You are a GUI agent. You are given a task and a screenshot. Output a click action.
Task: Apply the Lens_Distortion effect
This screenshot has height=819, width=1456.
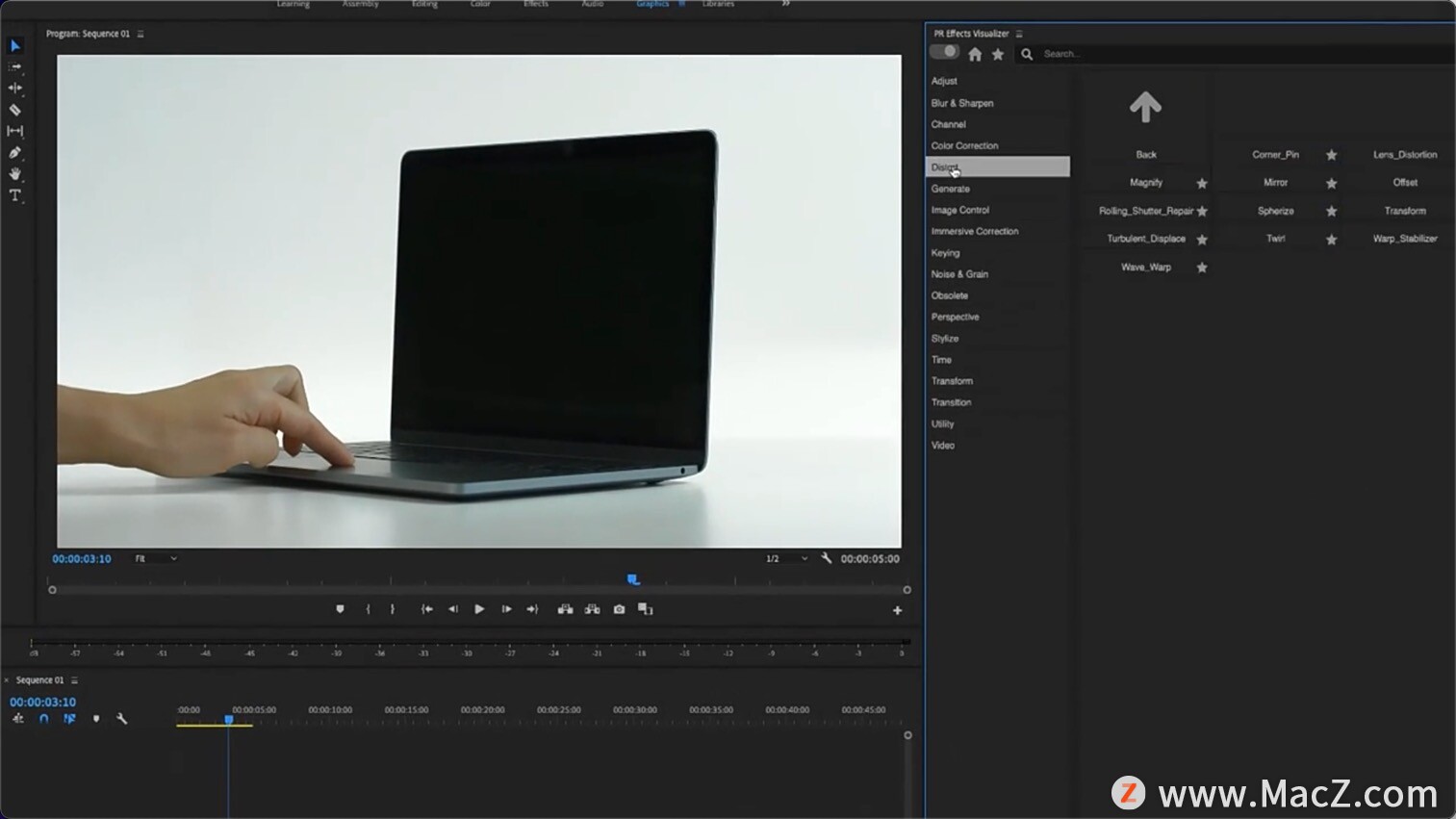click(1405, 155)
